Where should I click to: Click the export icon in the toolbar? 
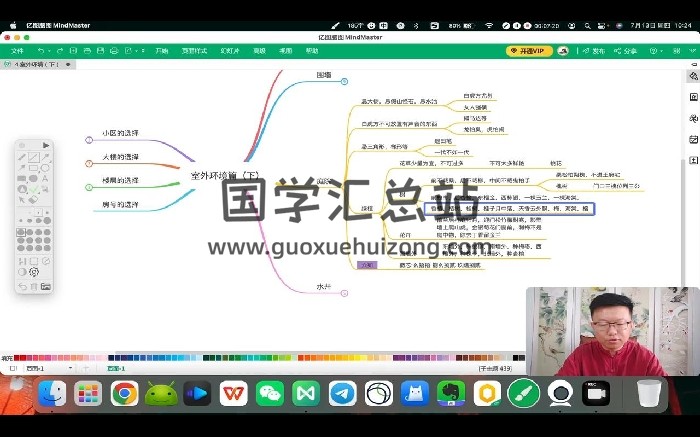point(129,51)
